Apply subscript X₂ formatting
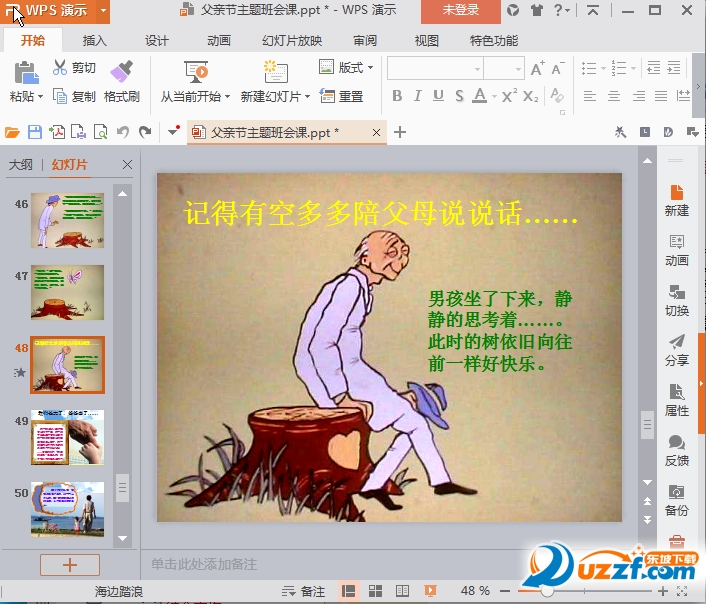Screen dimensions: 706x604 (531, 96)
